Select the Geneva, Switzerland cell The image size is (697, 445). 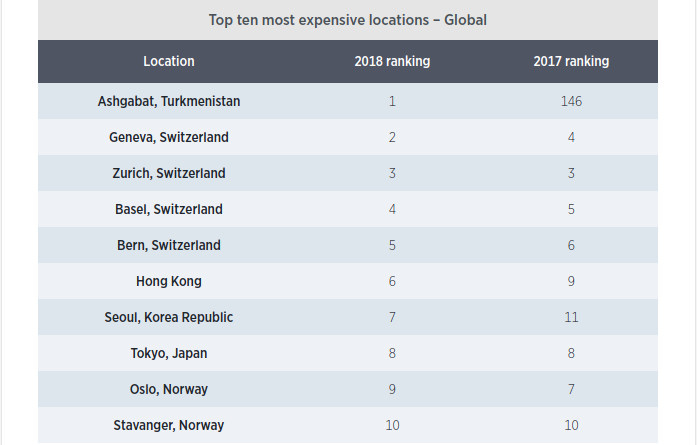169,137
